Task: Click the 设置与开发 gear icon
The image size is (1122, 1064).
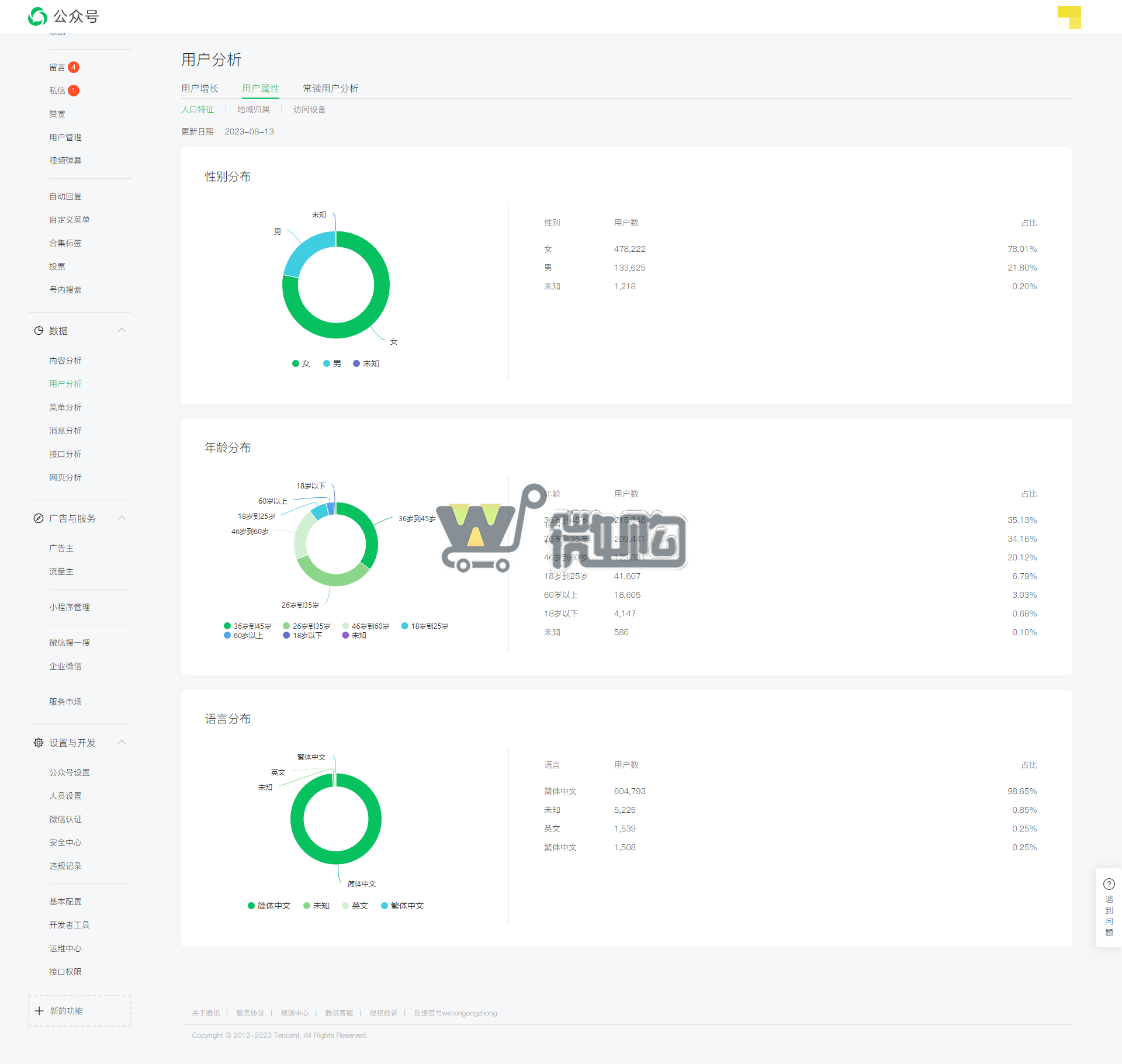Action: point(39,743)
